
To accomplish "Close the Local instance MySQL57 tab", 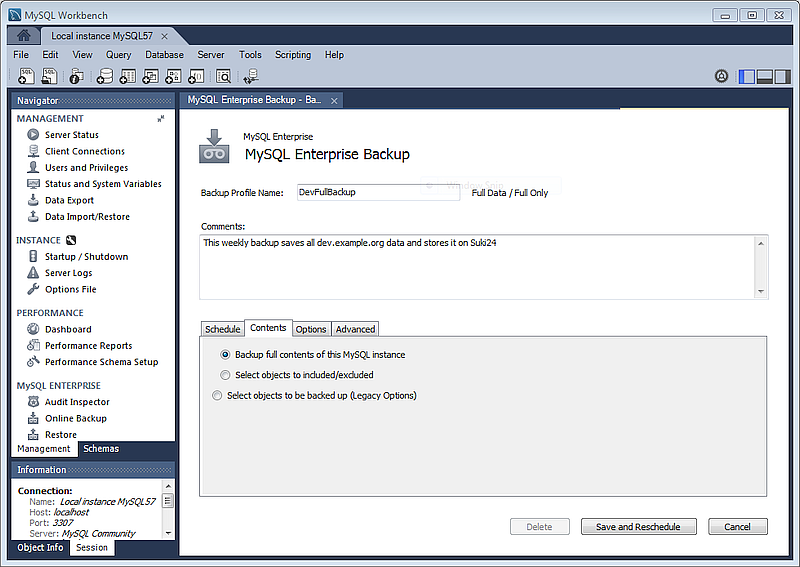I will (x=164, y=36).
